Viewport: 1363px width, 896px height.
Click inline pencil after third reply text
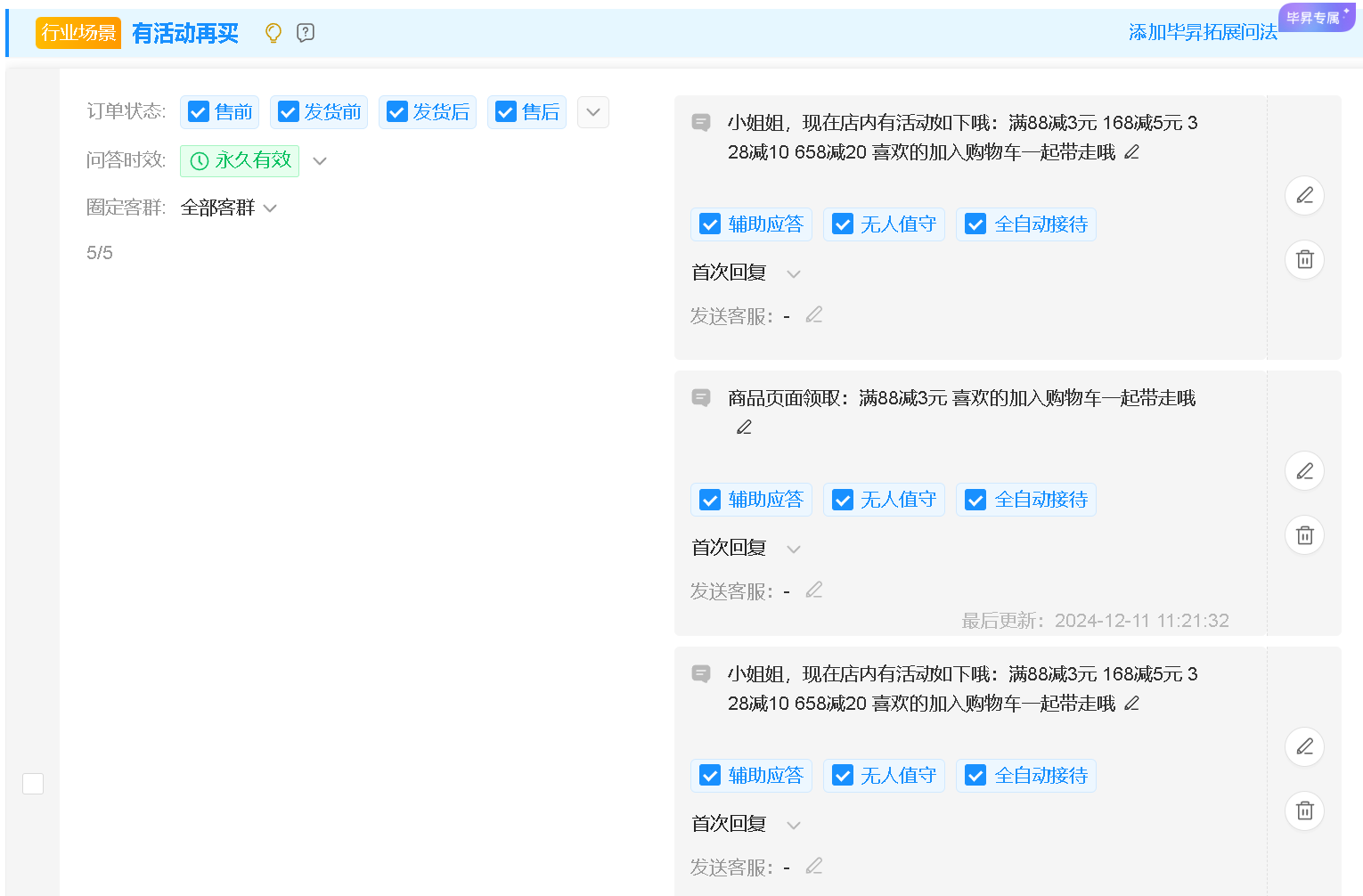1131,704
